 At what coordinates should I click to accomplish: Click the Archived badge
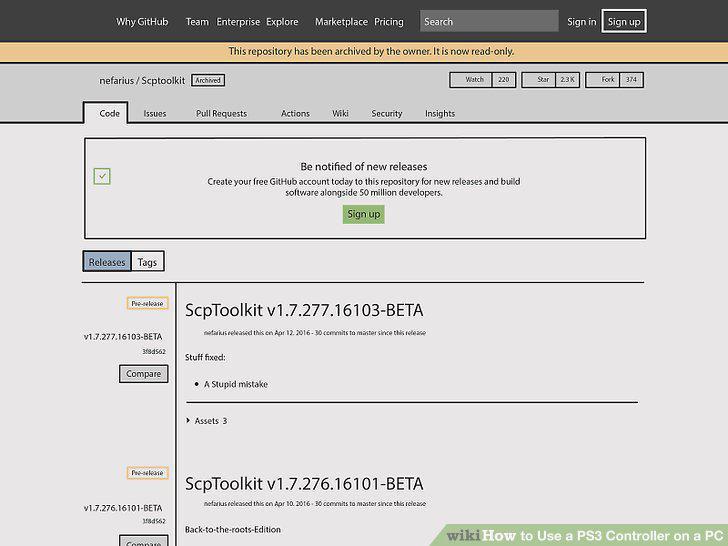point(208,80)
